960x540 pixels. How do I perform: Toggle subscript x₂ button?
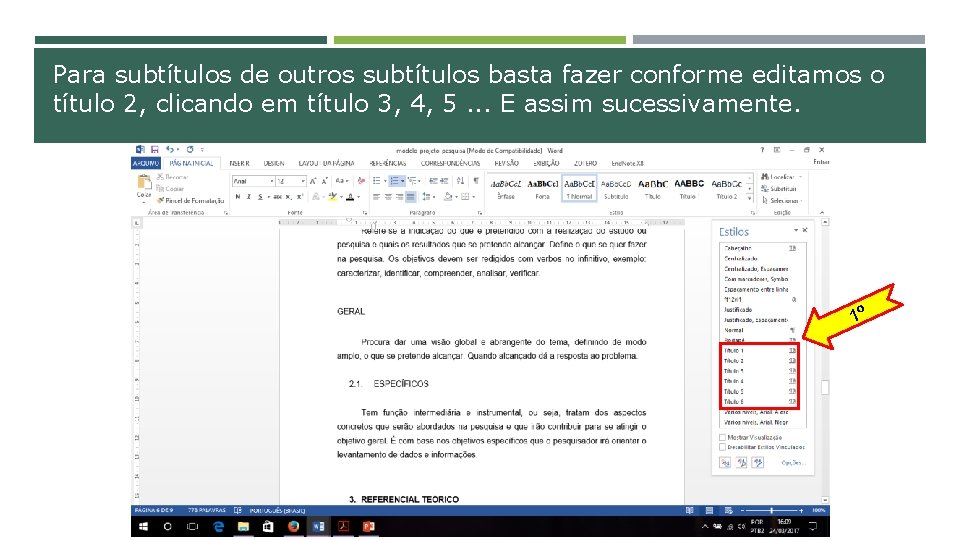(288, 197)
